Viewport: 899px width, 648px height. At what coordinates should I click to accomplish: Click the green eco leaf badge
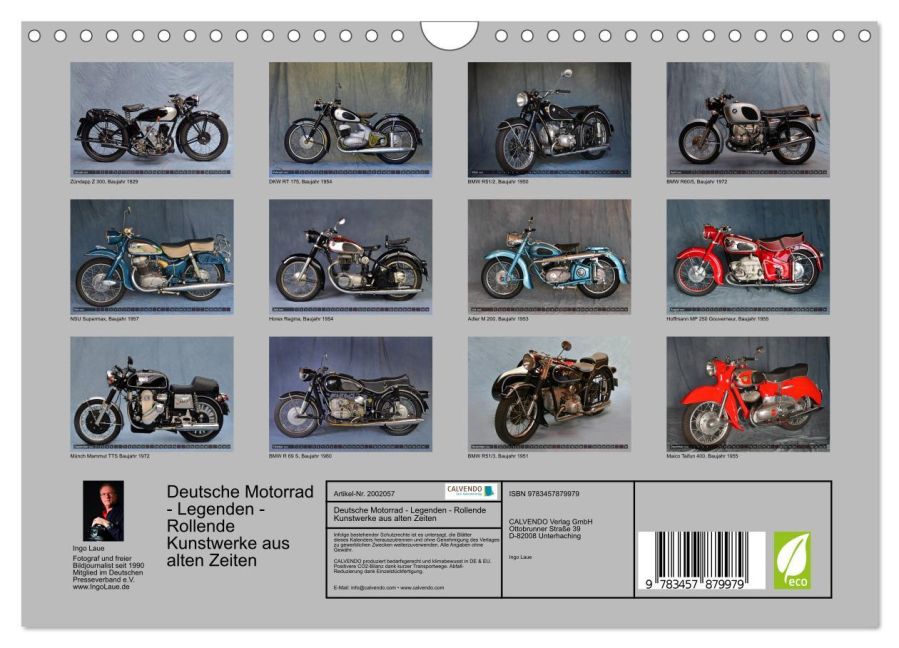tap(792, 560)
